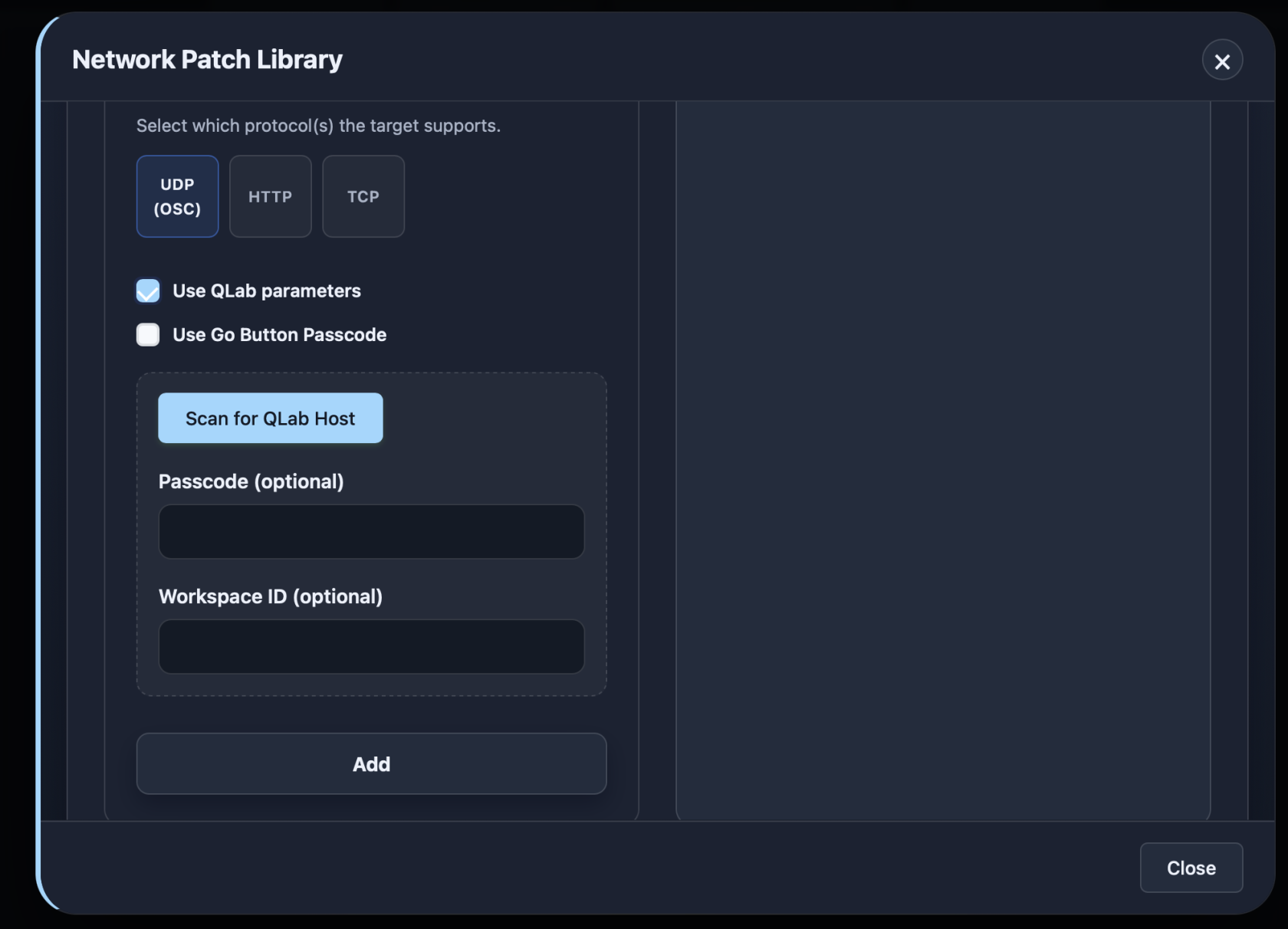The width and height of the screenshot is (1288, 929).
Task: Click inside the Passcode input field
Action: (x=371, y=532)
